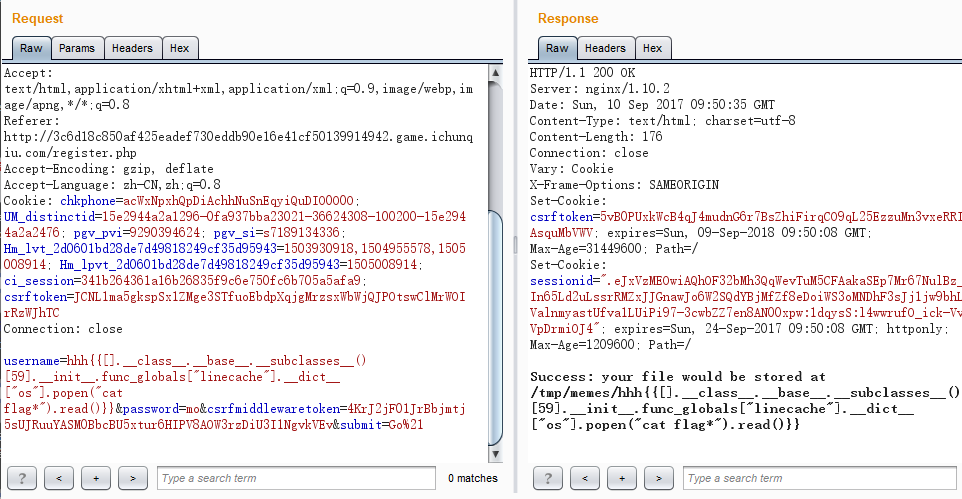The image size is (962, 499).
Task: Click the username parameter in request body
Action: tap(32, 361)
